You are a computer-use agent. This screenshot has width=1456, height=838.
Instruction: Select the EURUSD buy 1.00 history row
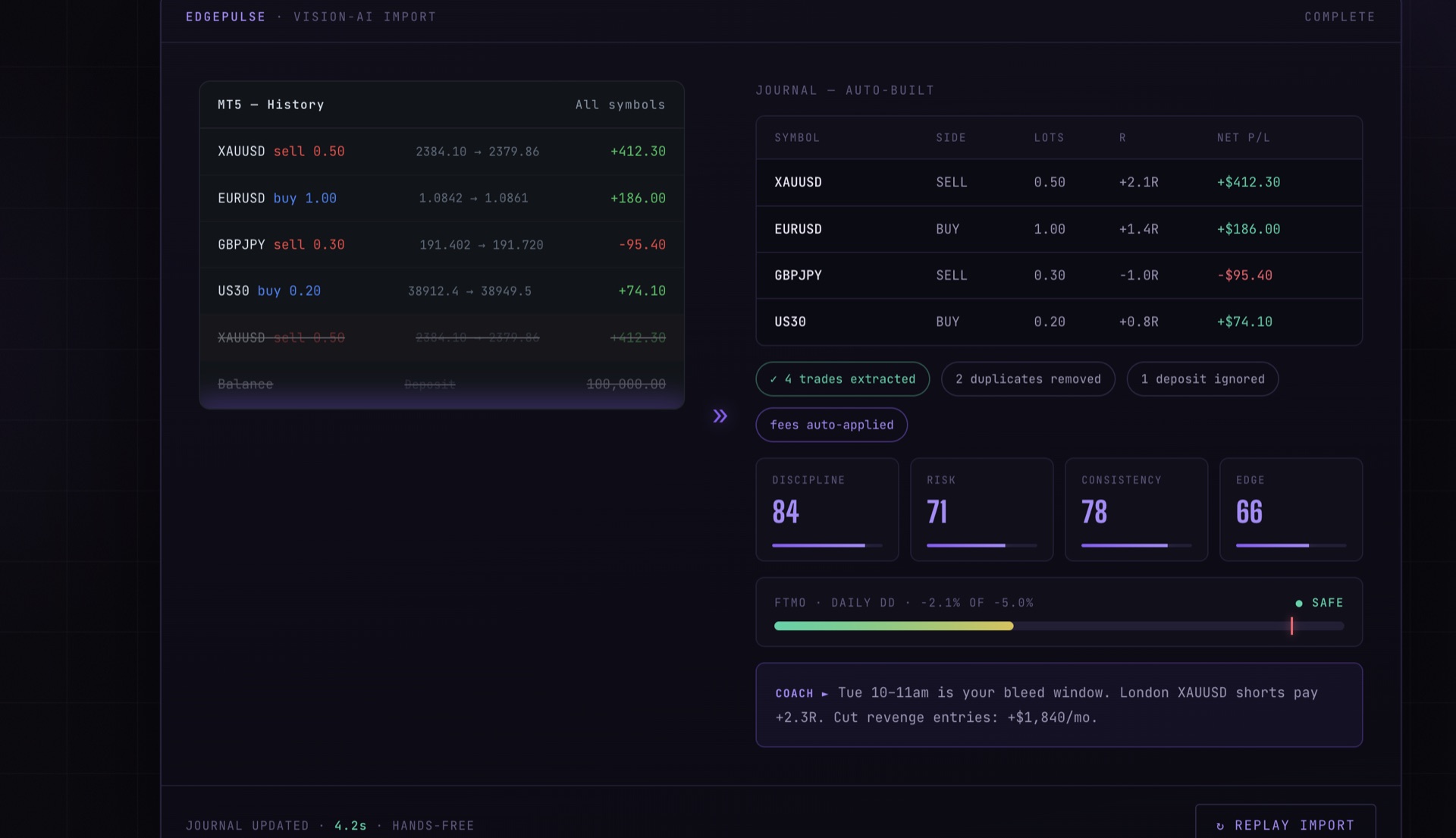441,198
